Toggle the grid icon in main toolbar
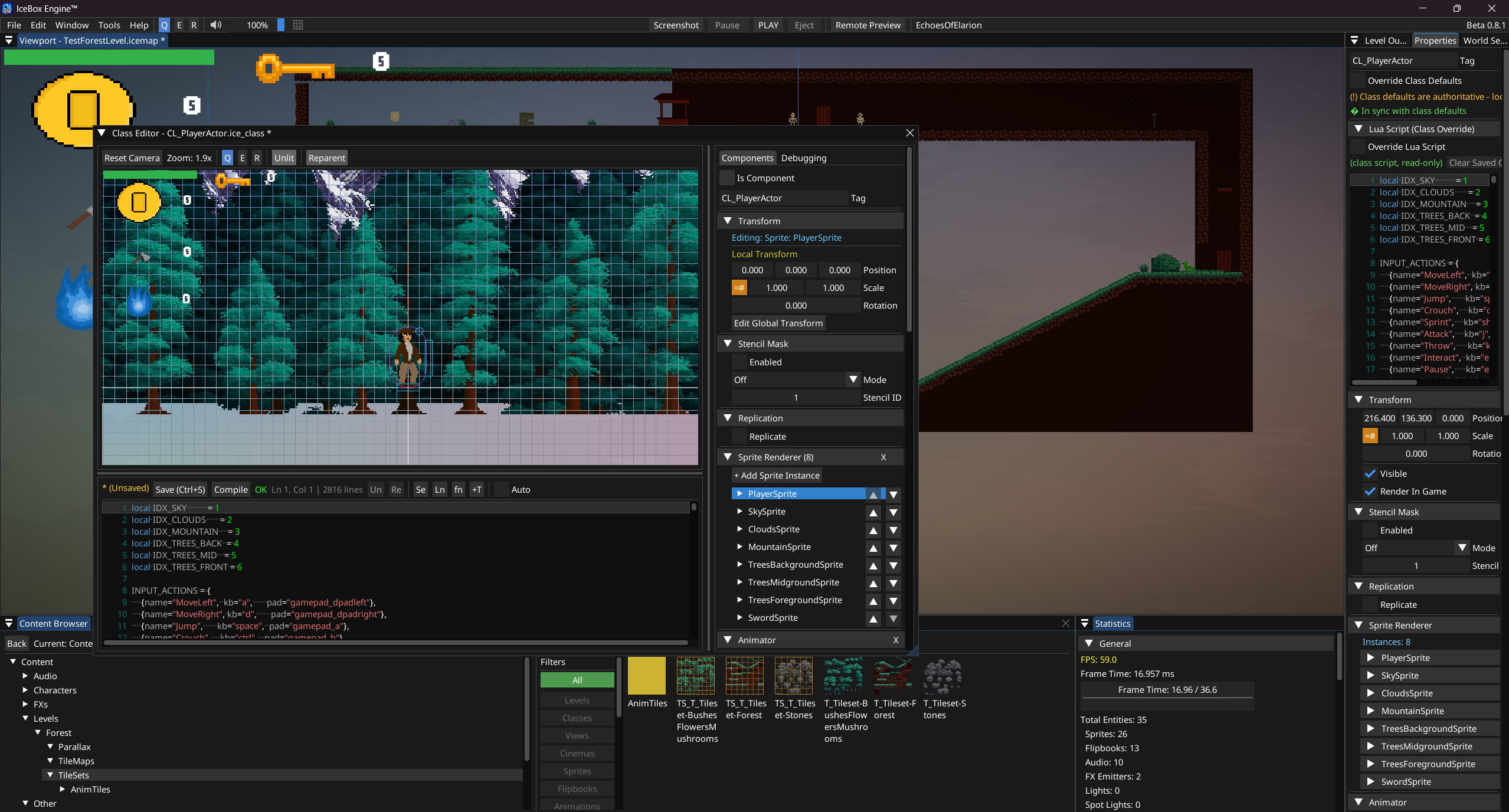The image size is (1509, 812). click(x=298, y=25)
